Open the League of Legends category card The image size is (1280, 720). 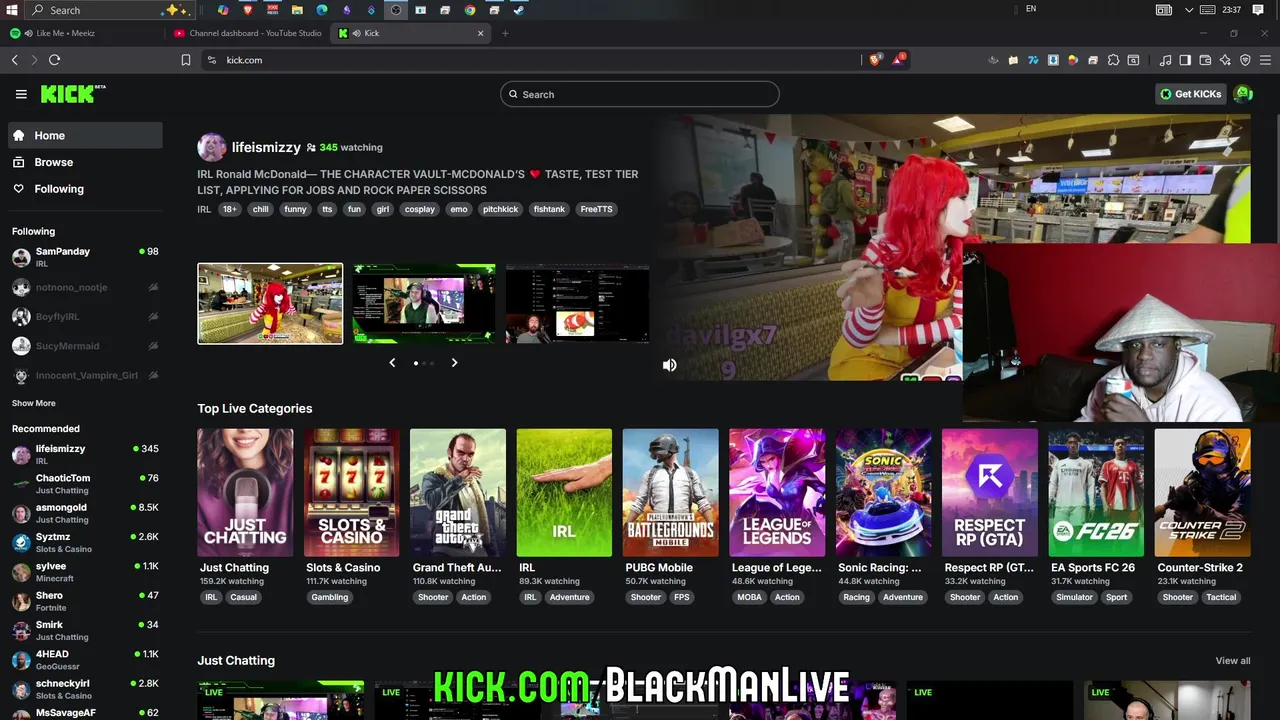pyautogui.click(x=777, y=493)
